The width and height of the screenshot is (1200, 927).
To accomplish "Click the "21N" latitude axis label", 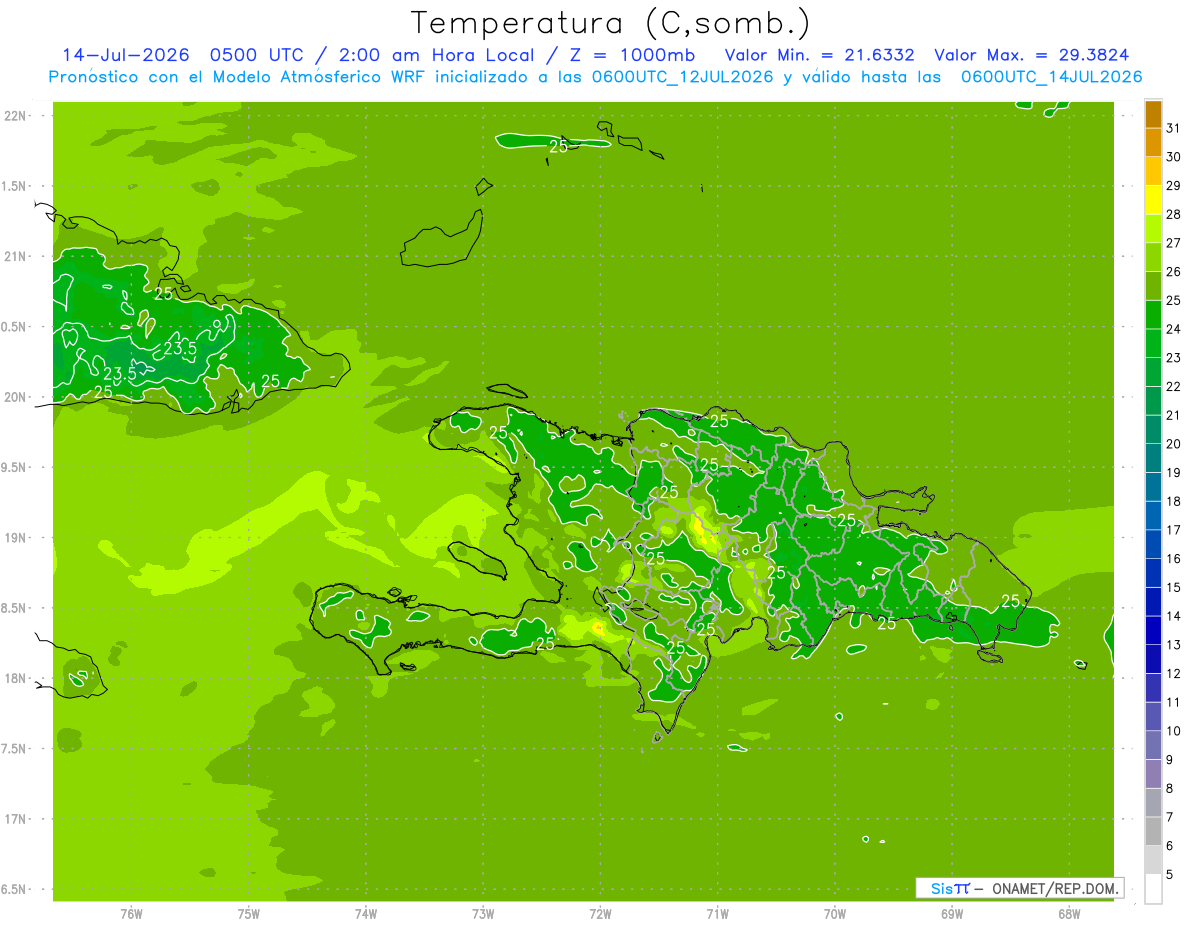I will pyautogui.click(x=17, y=257).
